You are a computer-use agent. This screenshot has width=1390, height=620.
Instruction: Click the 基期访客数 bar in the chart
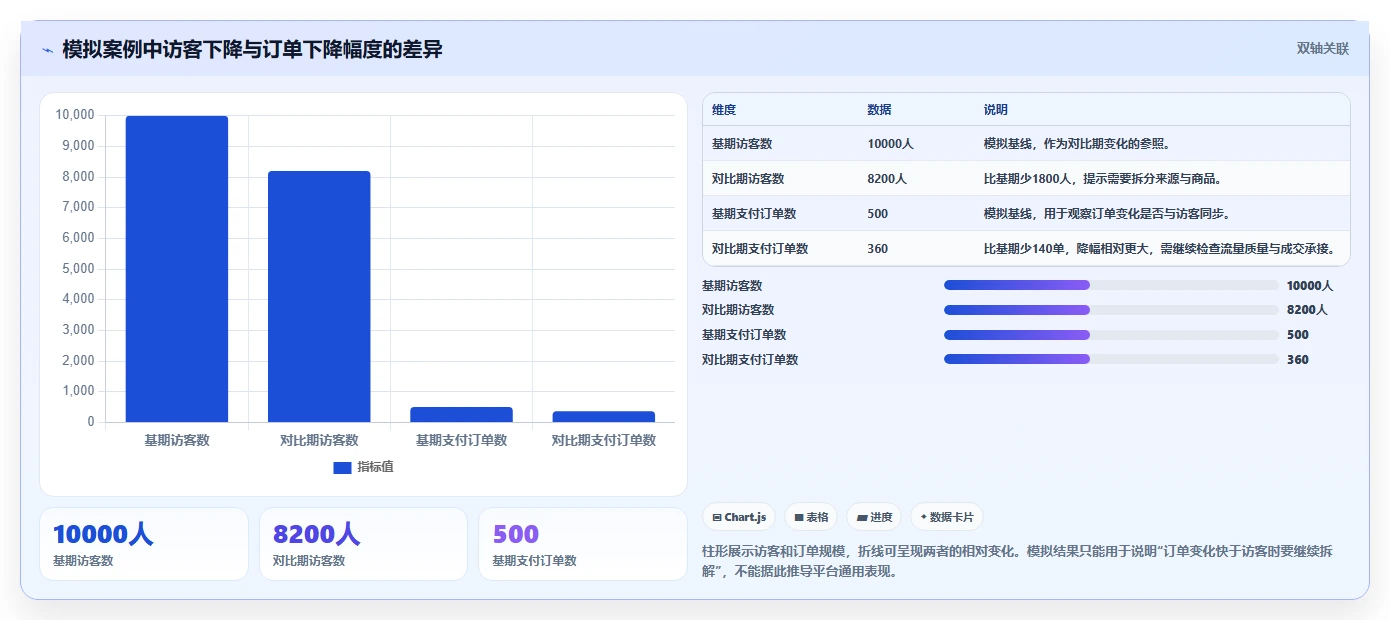[177, 269]
